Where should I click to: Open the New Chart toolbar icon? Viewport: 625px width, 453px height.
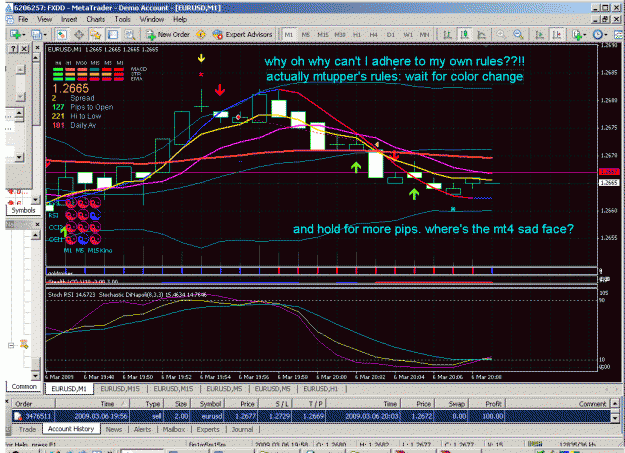[15, 35]
